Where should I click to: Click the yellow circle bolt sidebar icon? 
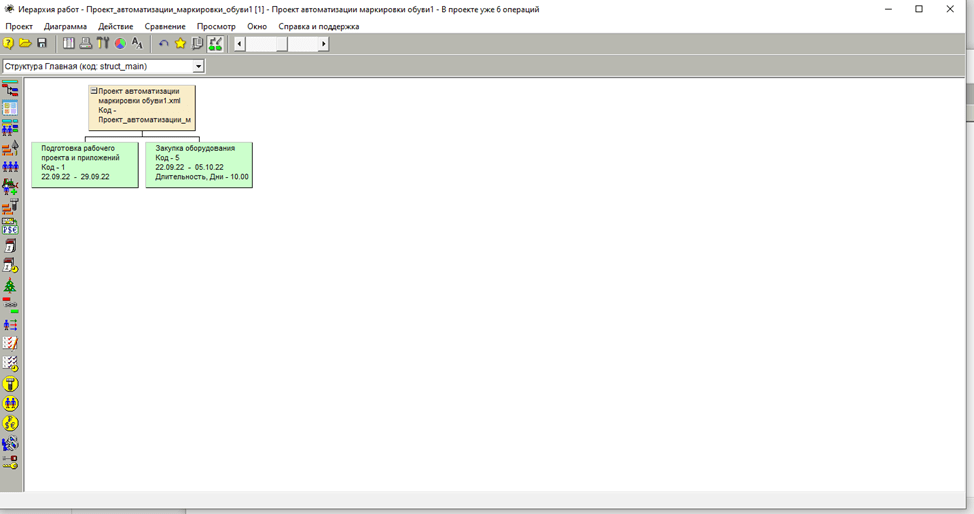pyautogui.click(x=10, y=383)
